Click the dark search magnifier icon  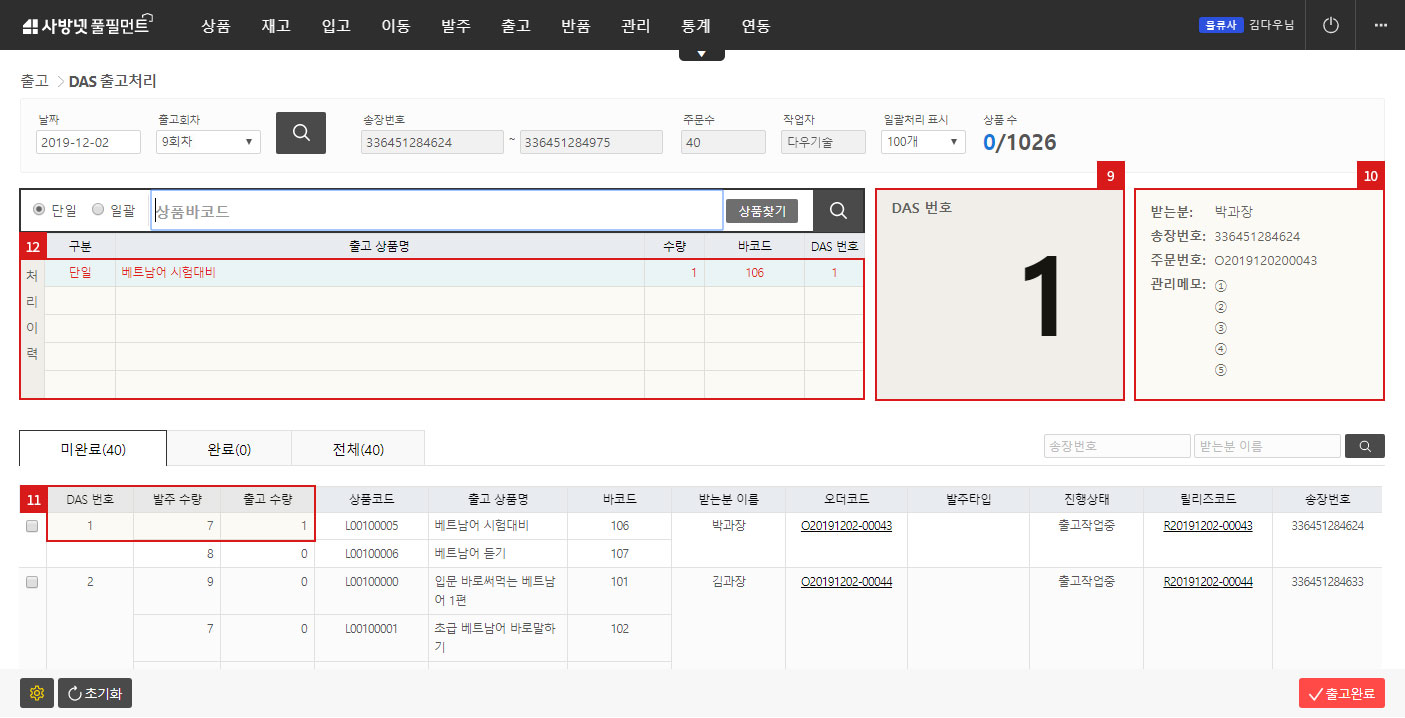pos(300,132)
